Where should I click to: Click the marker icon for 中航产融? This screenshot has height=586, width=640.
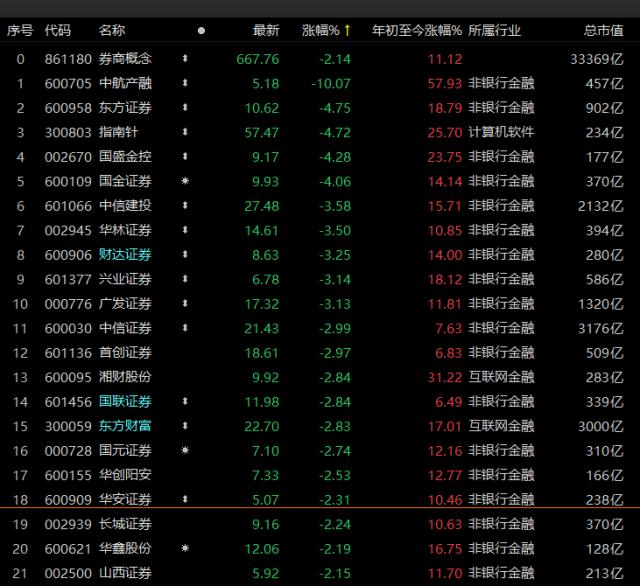[185, 83]
